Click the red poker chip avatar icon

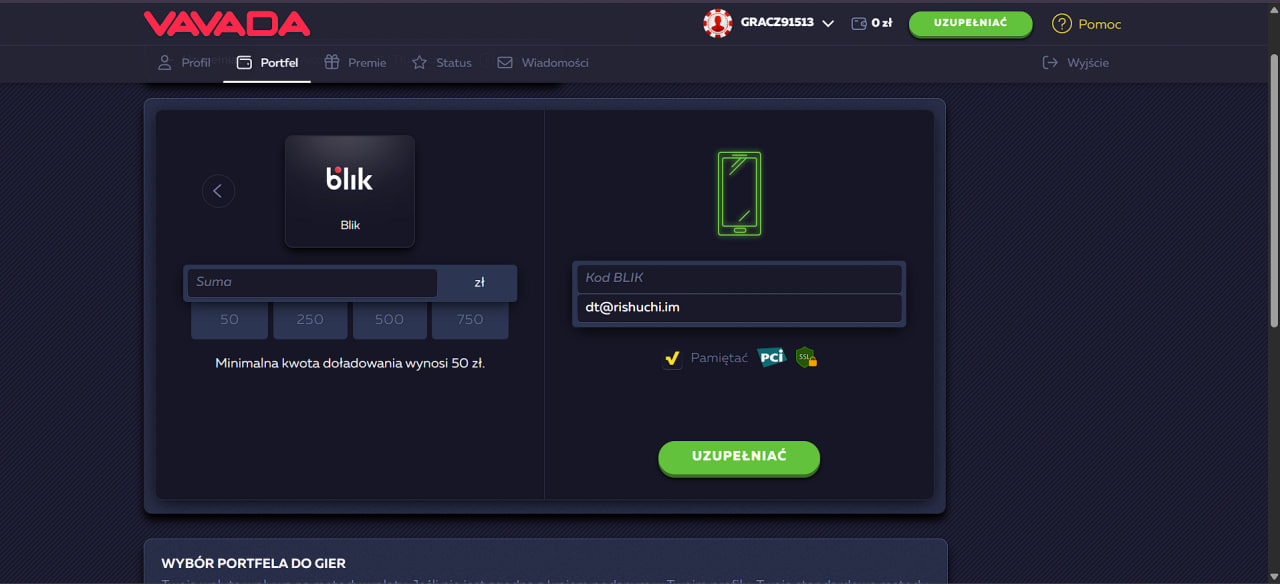(x=717, y=22)
